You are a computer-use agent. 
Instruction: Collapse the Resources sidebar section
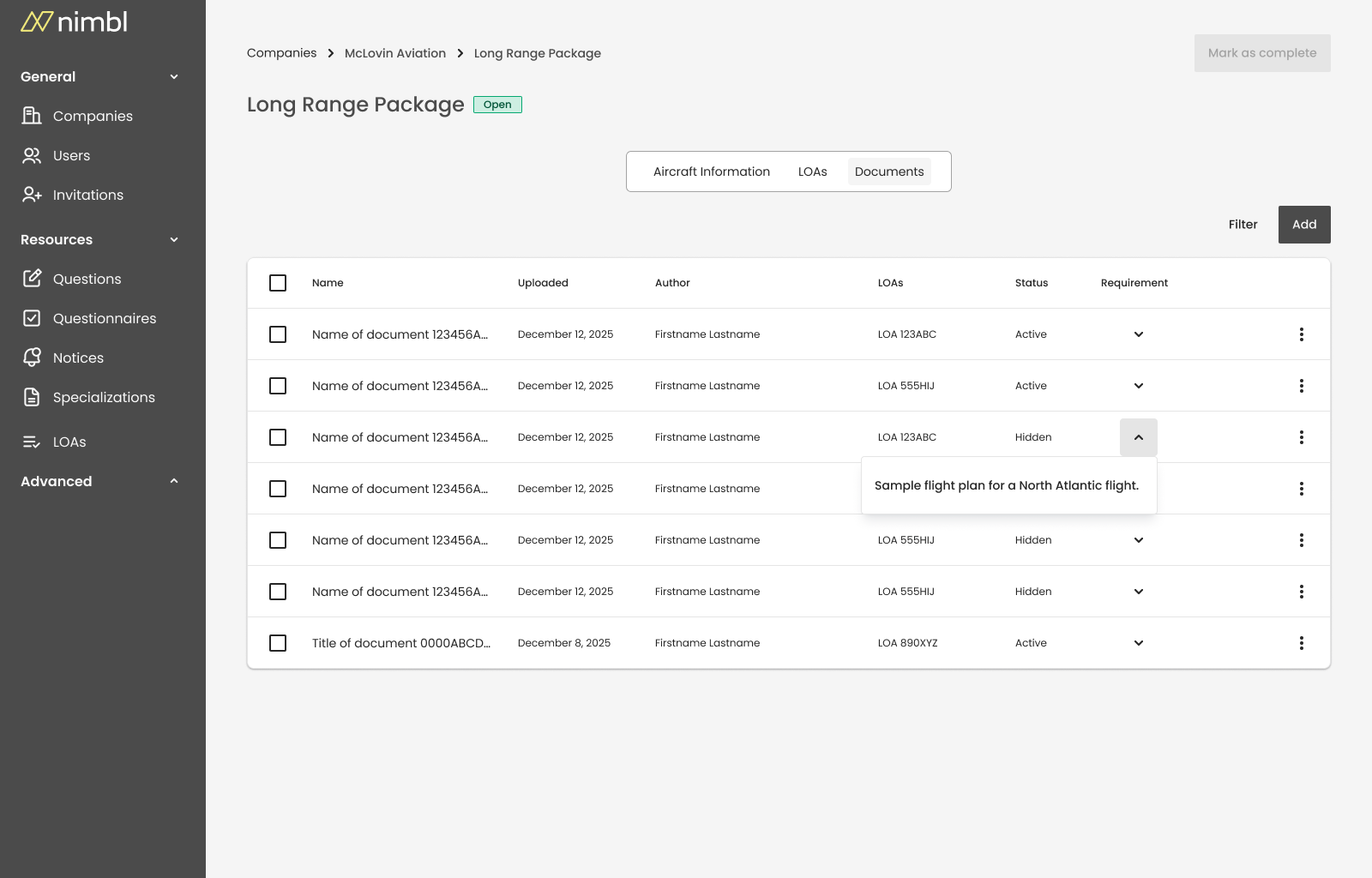(x=174, y=239)
